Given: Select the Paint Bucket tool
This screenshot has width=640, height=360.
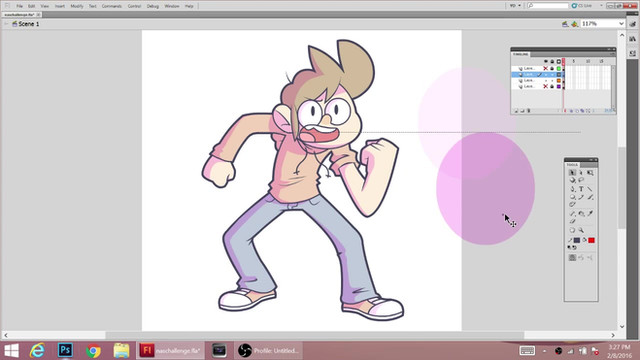Looking at the screenshot, I should pyautogui.click(x=581, y=213).
